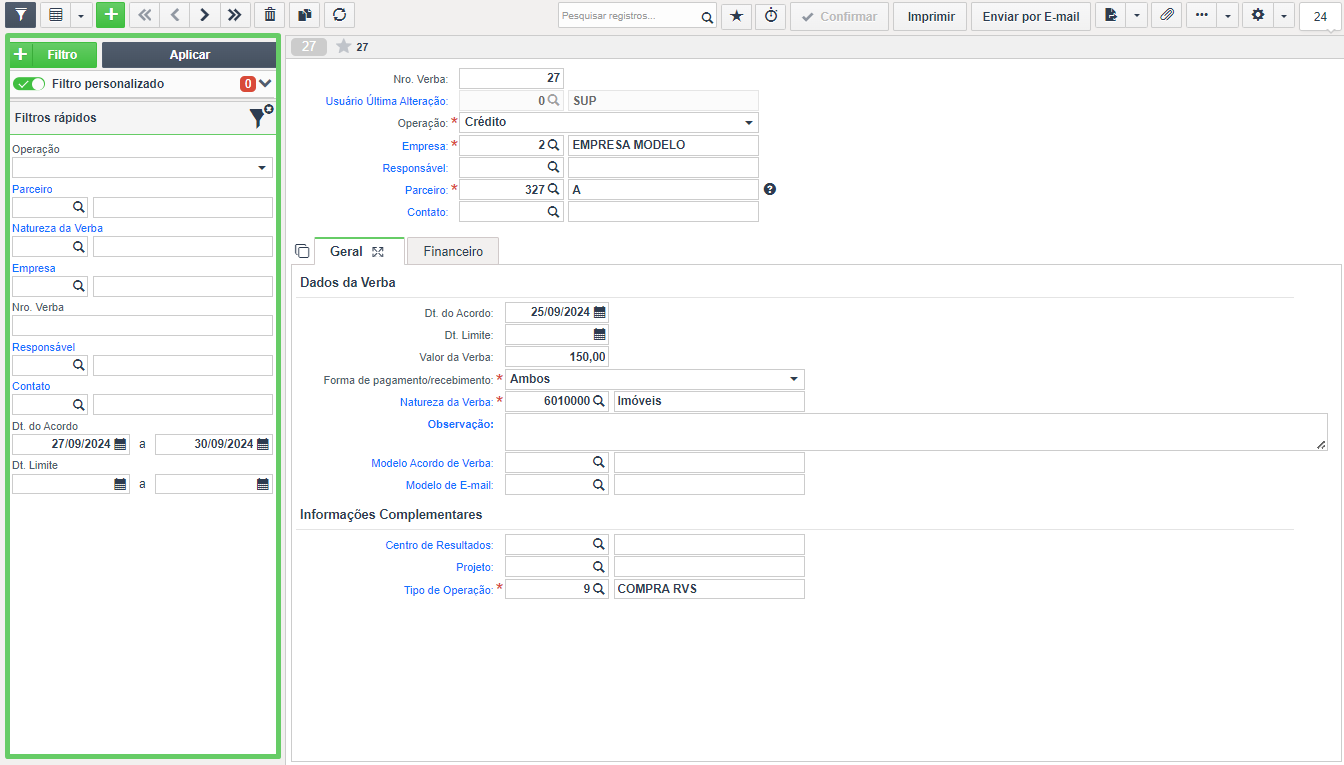The image size is (1344, 765).
Task: Open calendar for 27/09/2024 start date
Action: click(x=120, y=444)
